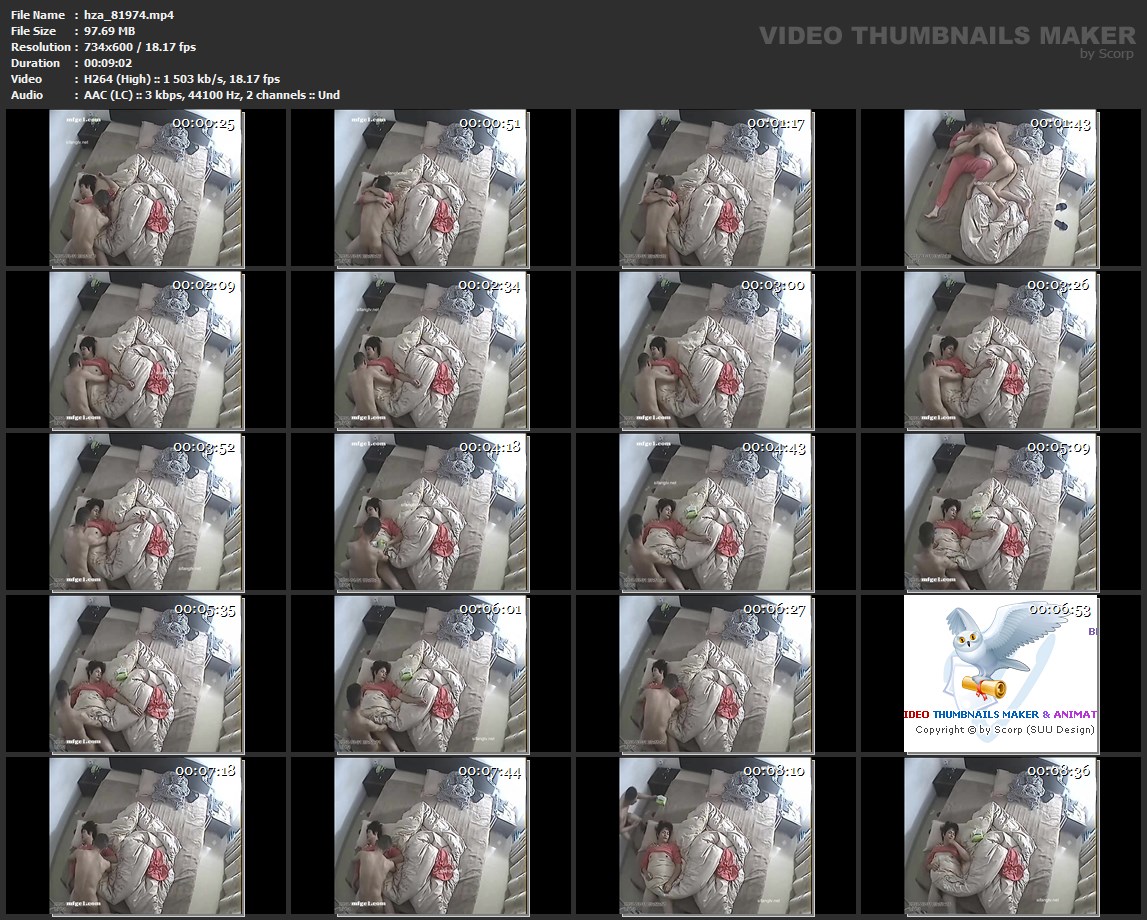Click the H264 video codec info line
The height and width of the screenshot is (920, 1147).
click(176, 79)
